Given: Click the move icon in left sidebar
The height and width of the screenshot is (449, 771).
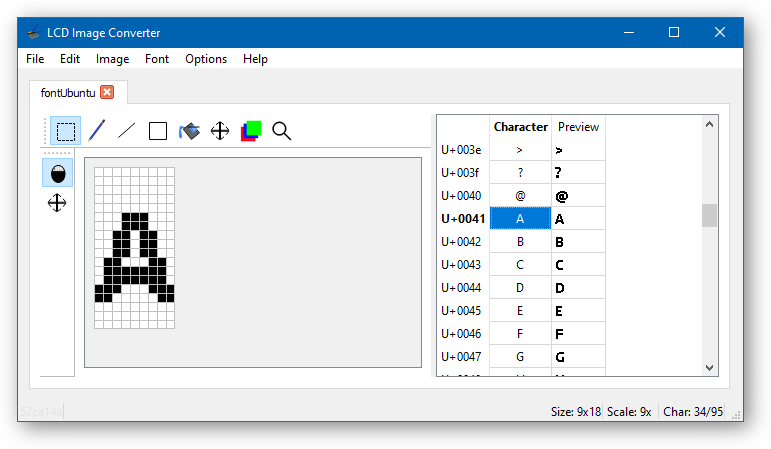Looking at the screenshot, I should click(57, 203).
